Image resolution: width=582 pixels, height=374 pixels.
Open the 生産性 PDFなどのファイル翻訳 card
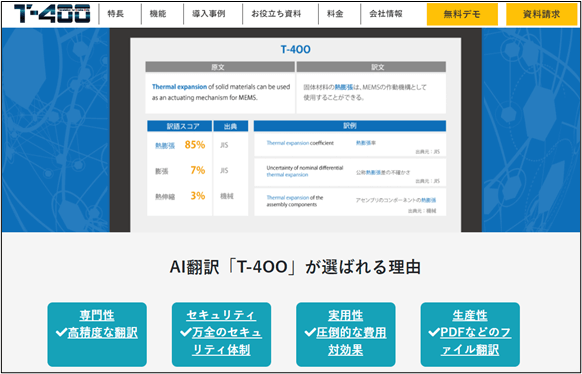(470, 334)
